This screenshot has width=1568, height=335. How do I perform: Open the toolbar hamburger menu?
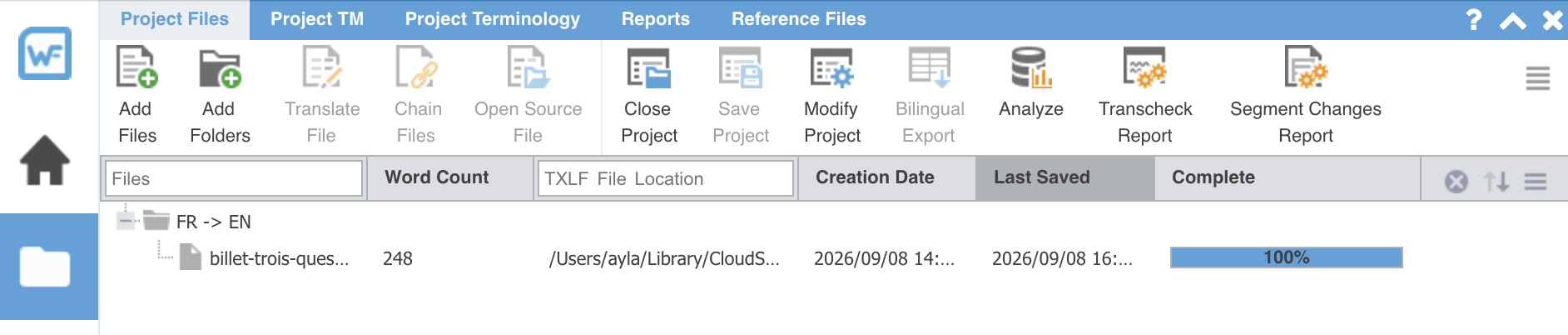click(1537, 78)
